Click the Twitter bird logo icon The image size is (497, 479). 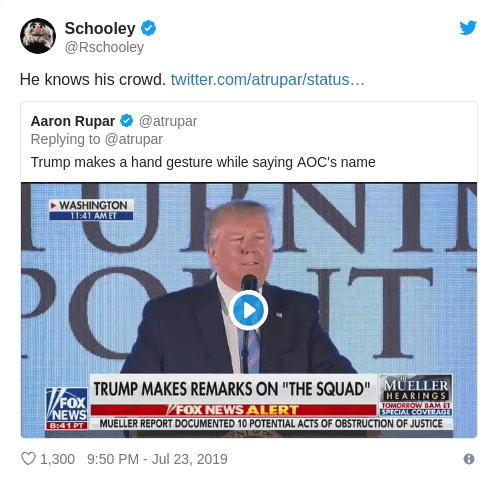pyautogui.click(x=468, y=28)
